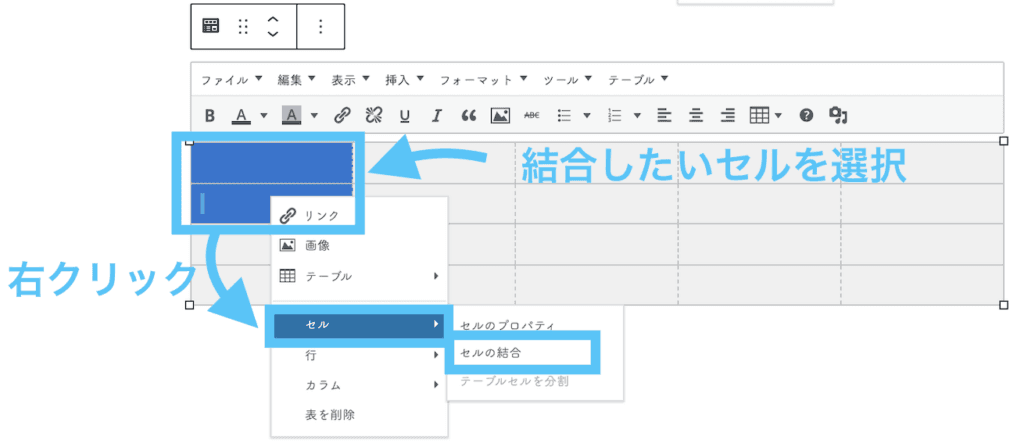This screenshot has height=447, width=1024.
Task: Click the block type table icon
Action: click(210, 26)
